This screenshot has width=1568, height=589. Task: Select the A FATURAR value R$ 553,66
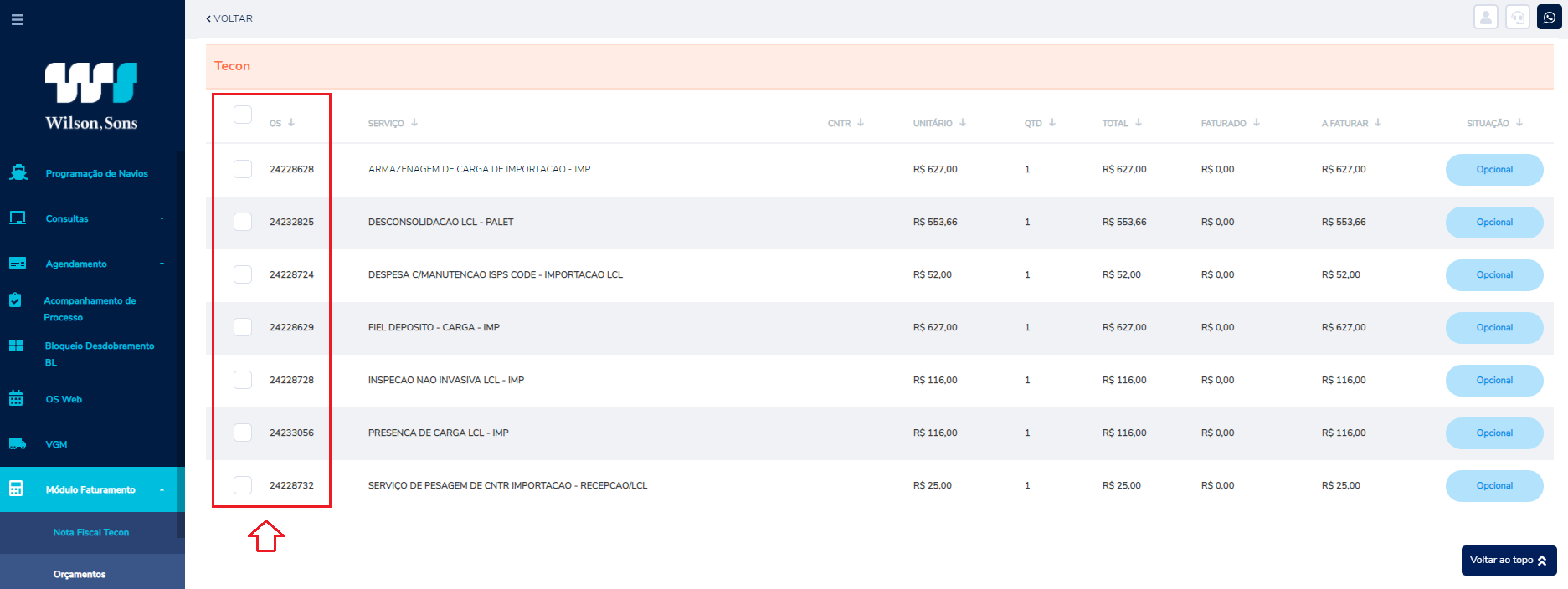(1344, 222)
